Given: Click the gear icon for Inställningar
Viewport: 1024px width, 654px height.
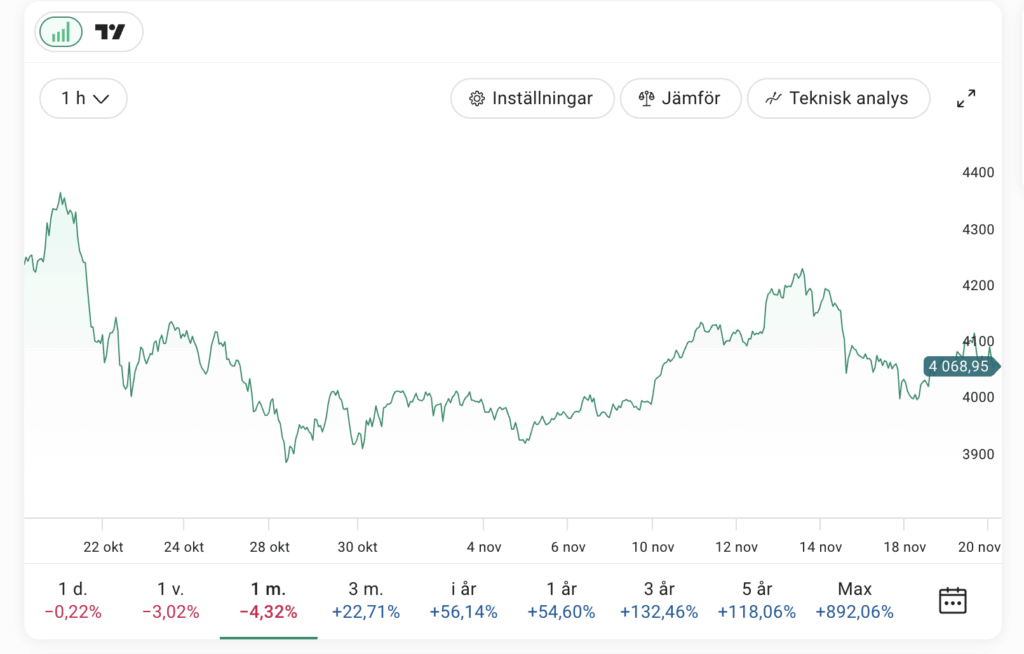Looking at the screenshot, I should pyautogui.click(x=477, y=99).
